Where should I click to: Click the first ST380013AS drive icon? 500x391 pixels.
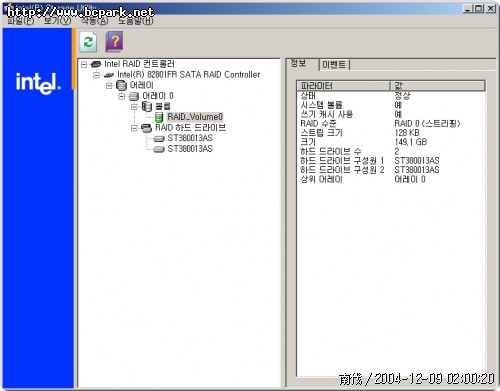coord(159,139)
